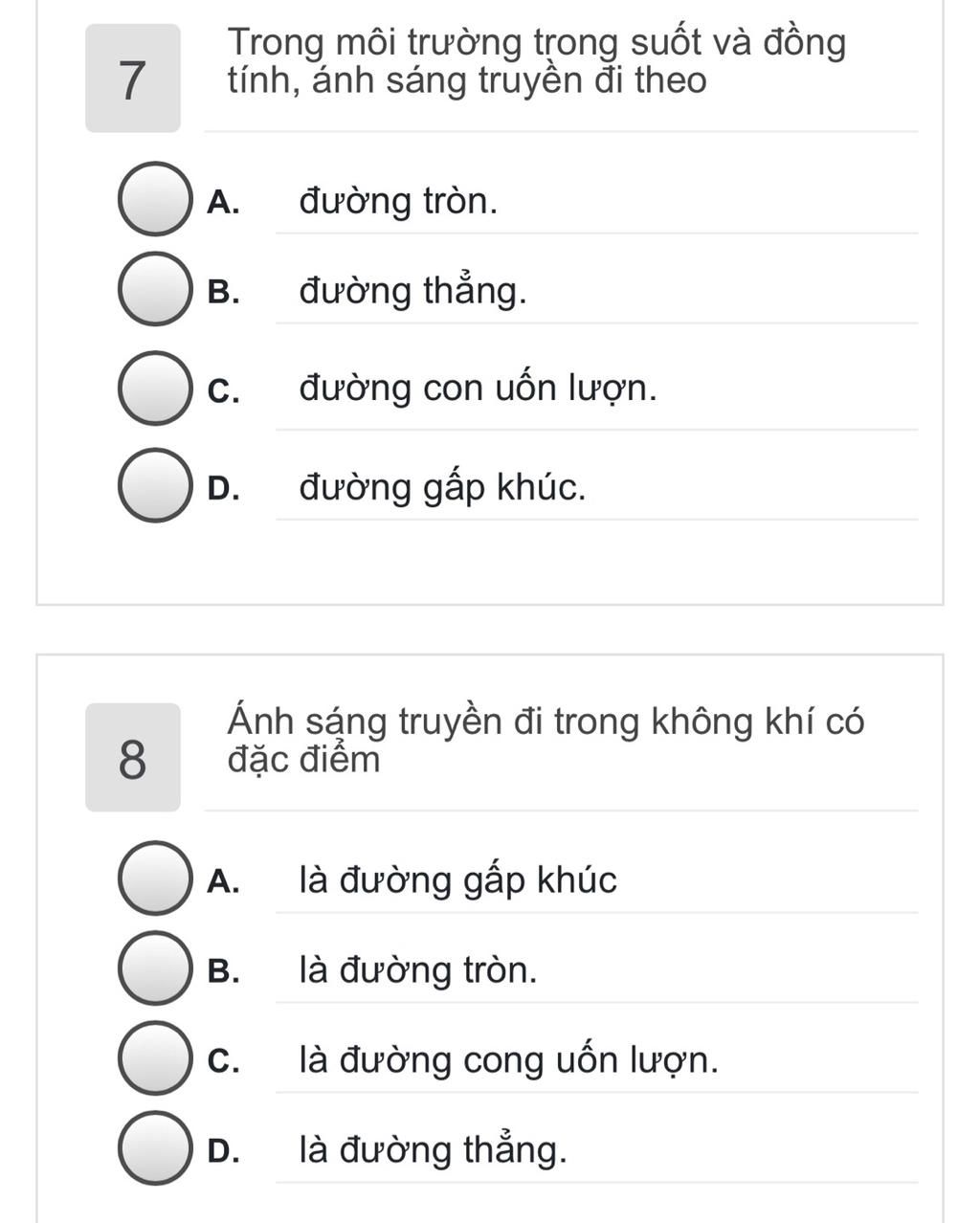Viewport: 980px width, 1223px height.
Task: Select radio button D for question 8
Action: coord(154,1148)
